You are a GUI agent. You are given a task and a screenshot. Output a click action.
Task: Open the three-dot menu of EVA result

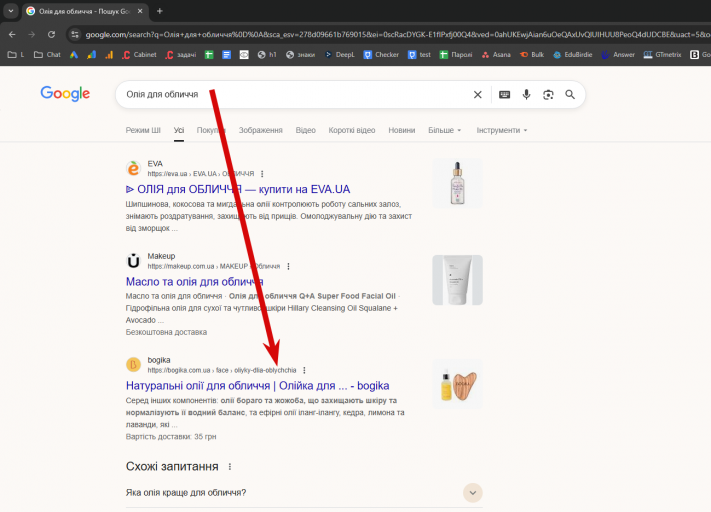pyautogui.click(x=262, y=174)
